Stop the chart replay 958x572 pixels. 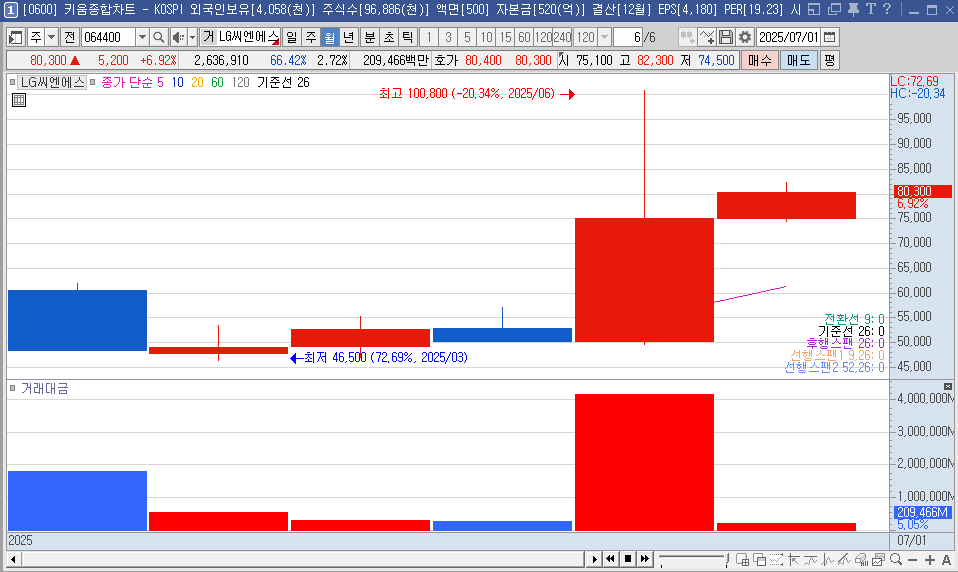pyautogui.click(x=627, y=559)
